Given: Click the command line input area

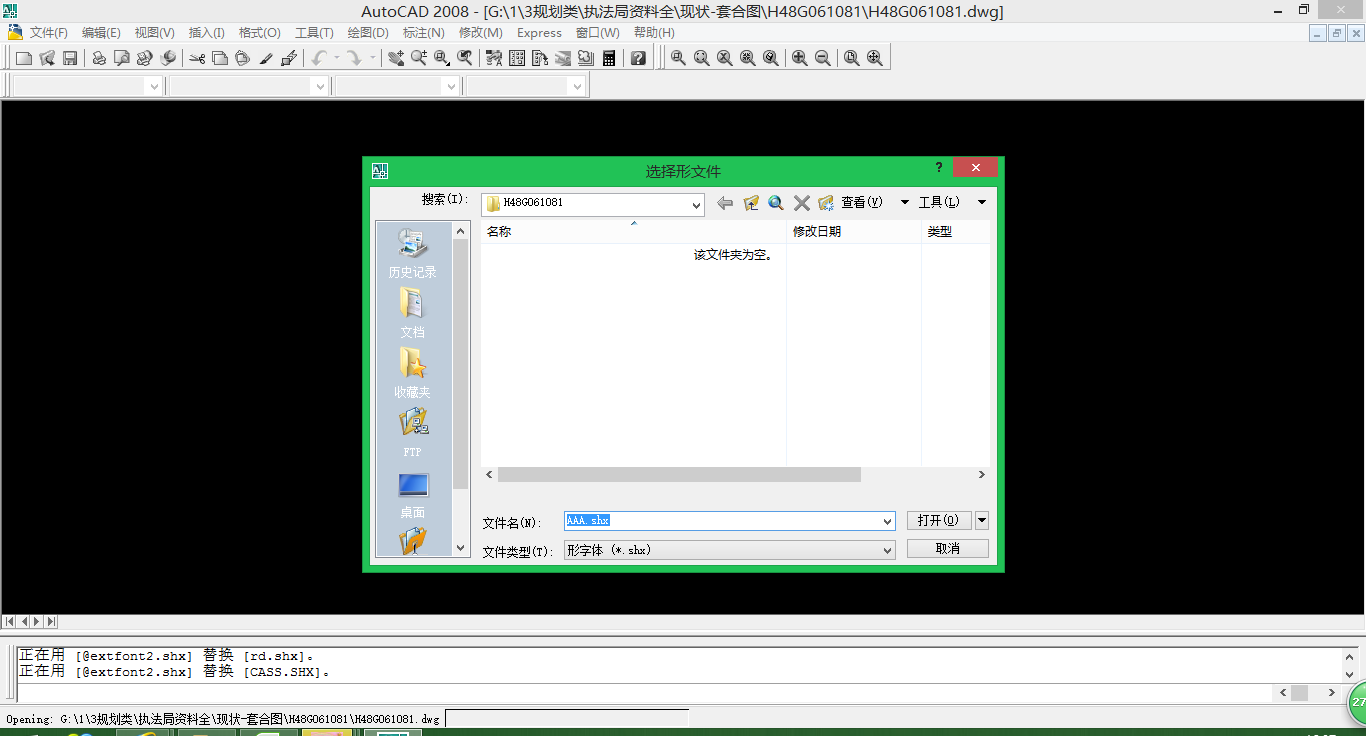Looking at the screenshot, I should click(x=644, y=692).
